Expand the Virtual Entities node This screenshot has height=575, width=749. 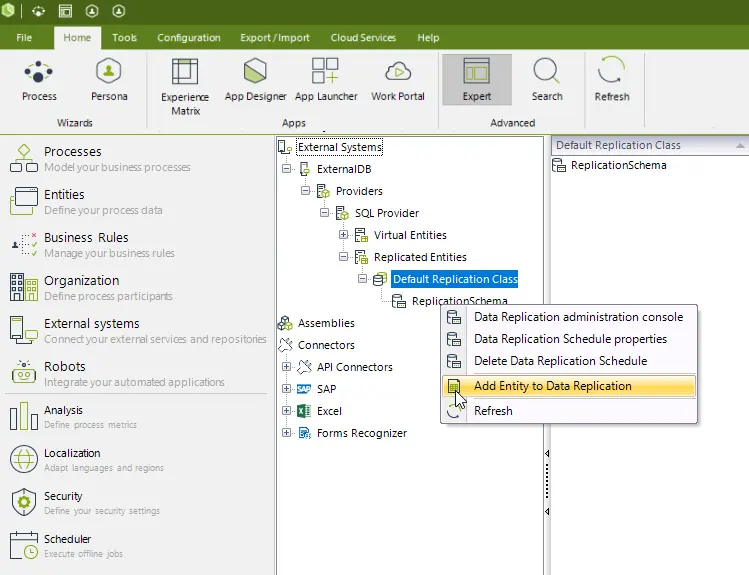[343, 234]
